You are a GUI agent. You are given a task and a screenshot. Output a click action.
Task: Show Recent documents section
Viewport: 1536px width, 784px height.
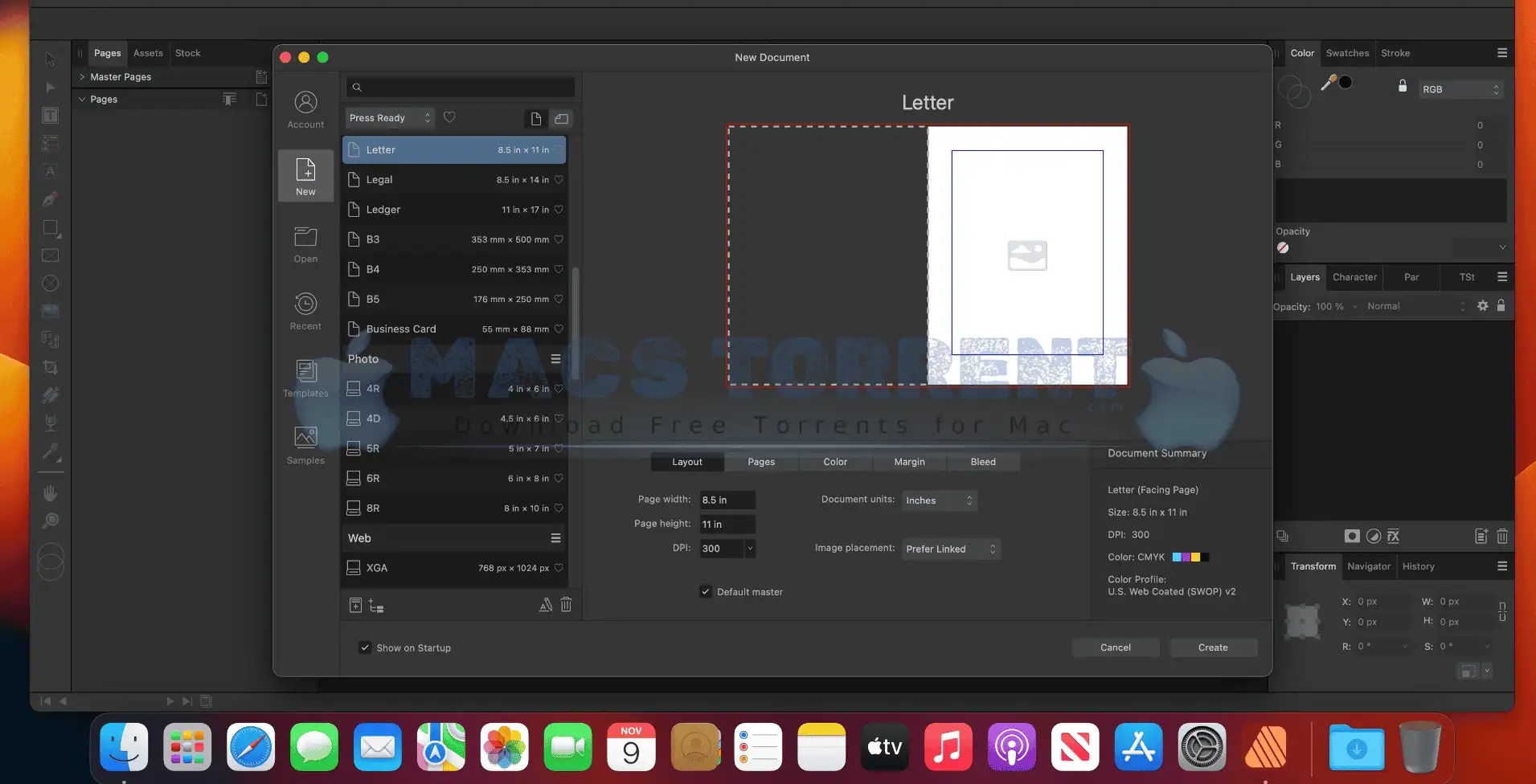[x=305, y=312]
